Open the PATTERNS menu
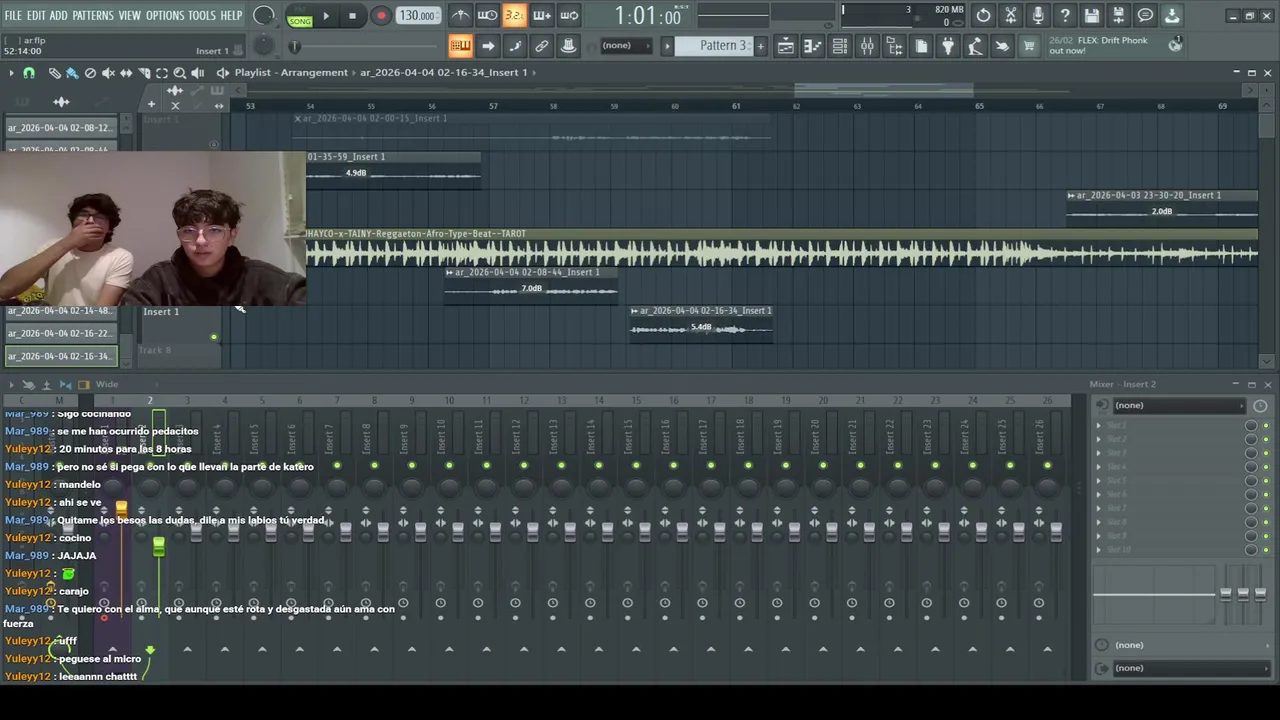Viewport: 1280px width, 720px height. point(93,16)
